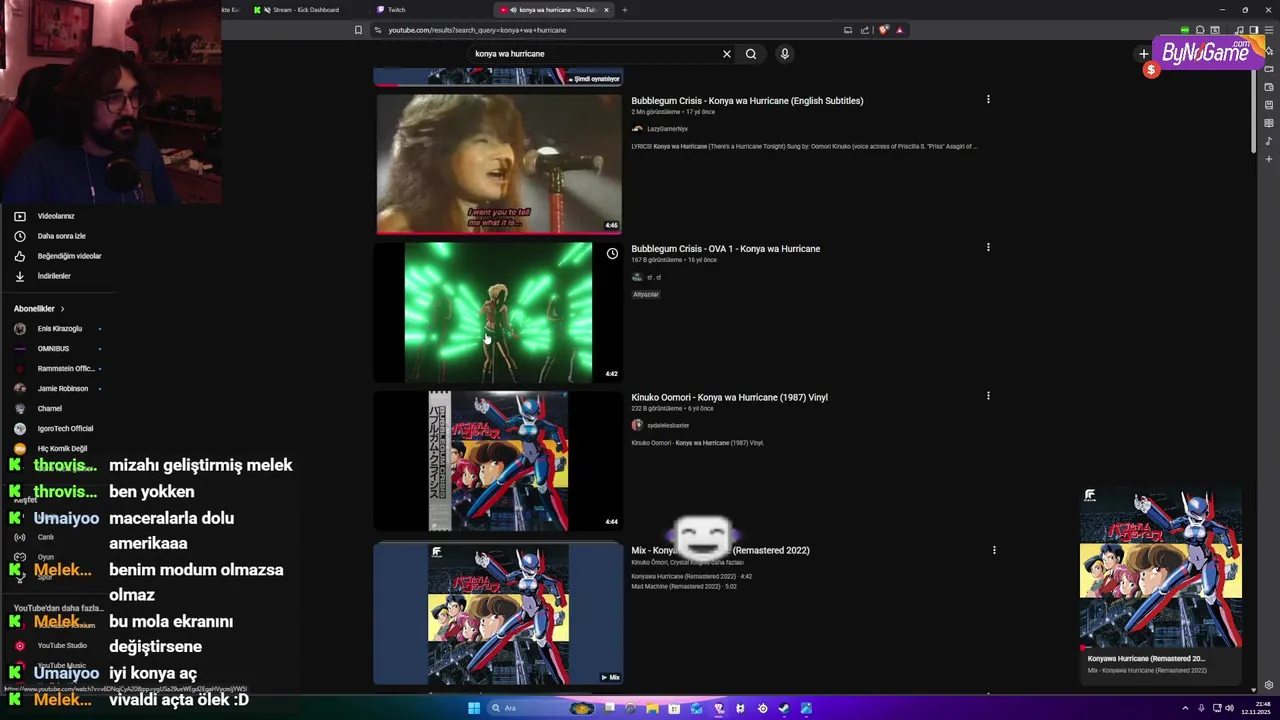1280x720 pixels.
Task: Expand the Abonelikler subscriptions section
Action: click(39, 309)
